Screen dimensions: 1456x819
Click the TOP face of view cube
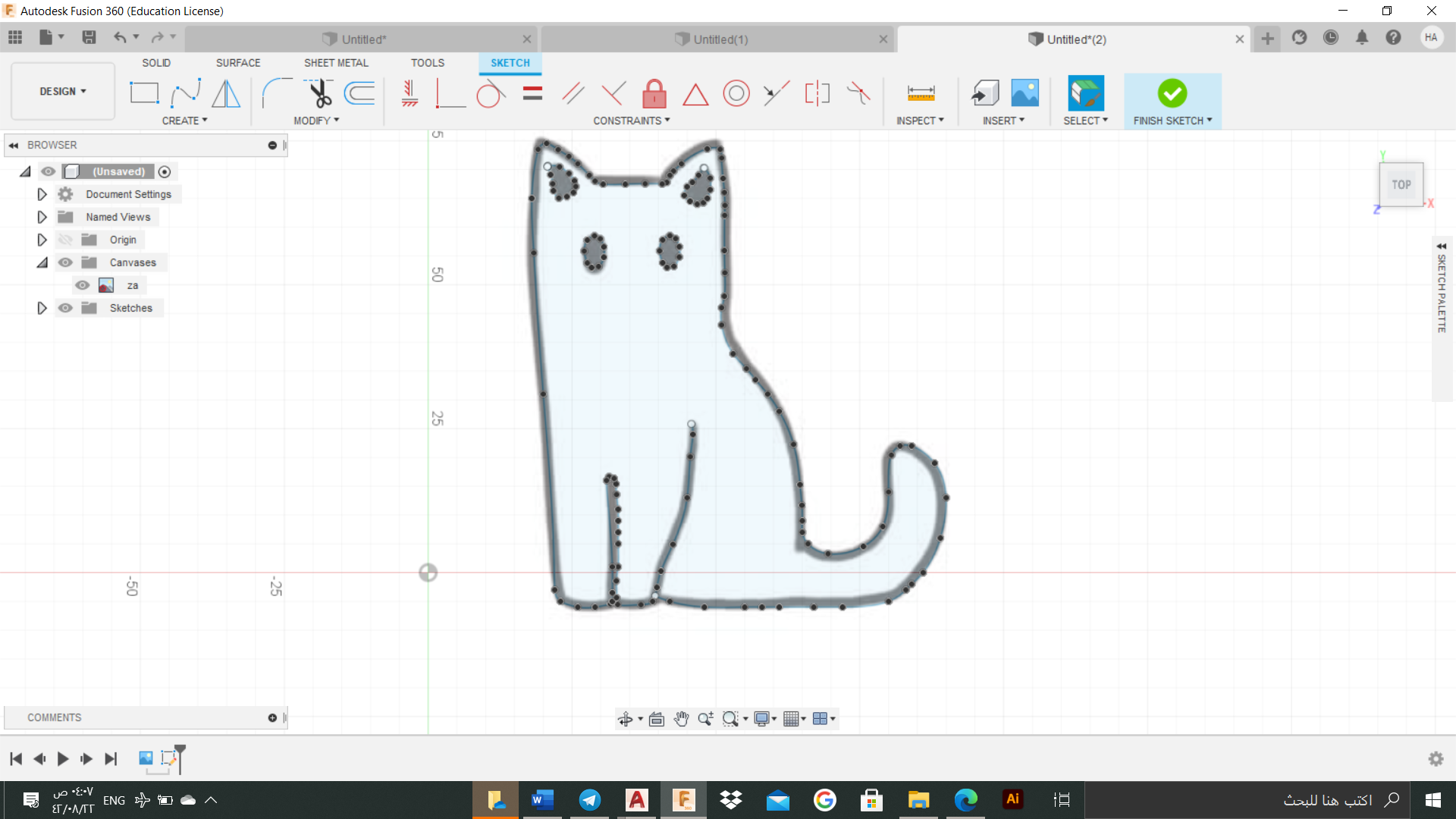click(1401, 184)
